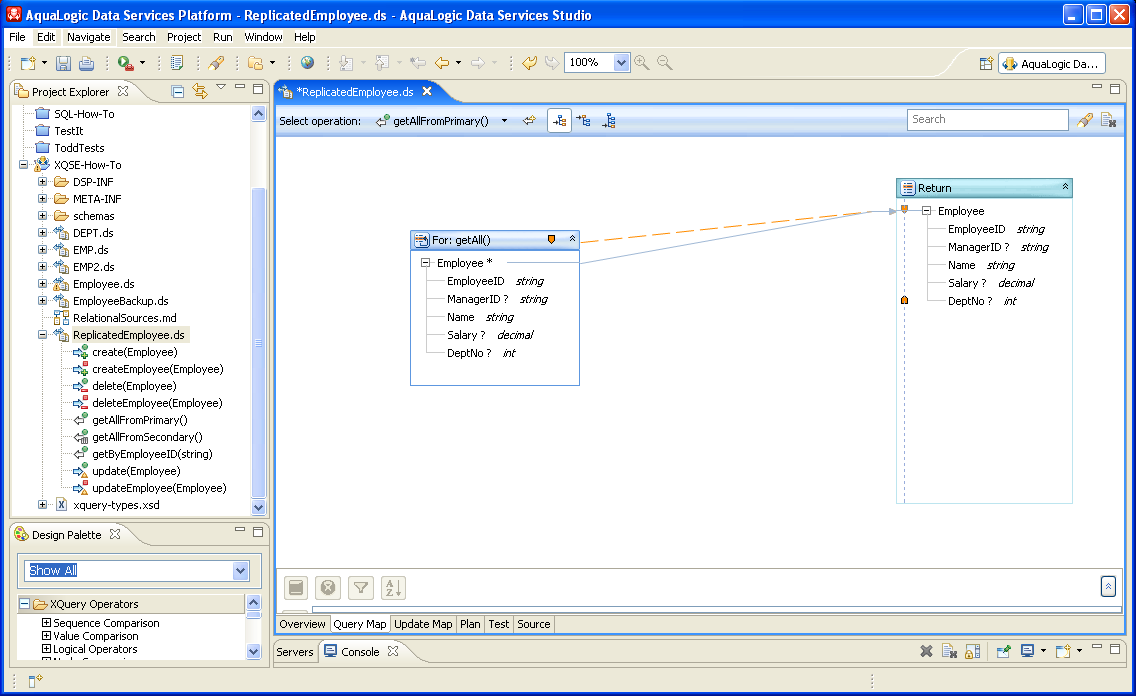This screenshot has width=1136, height=696.
Task: Open the Plan tab
Action: tap(470, 624)
